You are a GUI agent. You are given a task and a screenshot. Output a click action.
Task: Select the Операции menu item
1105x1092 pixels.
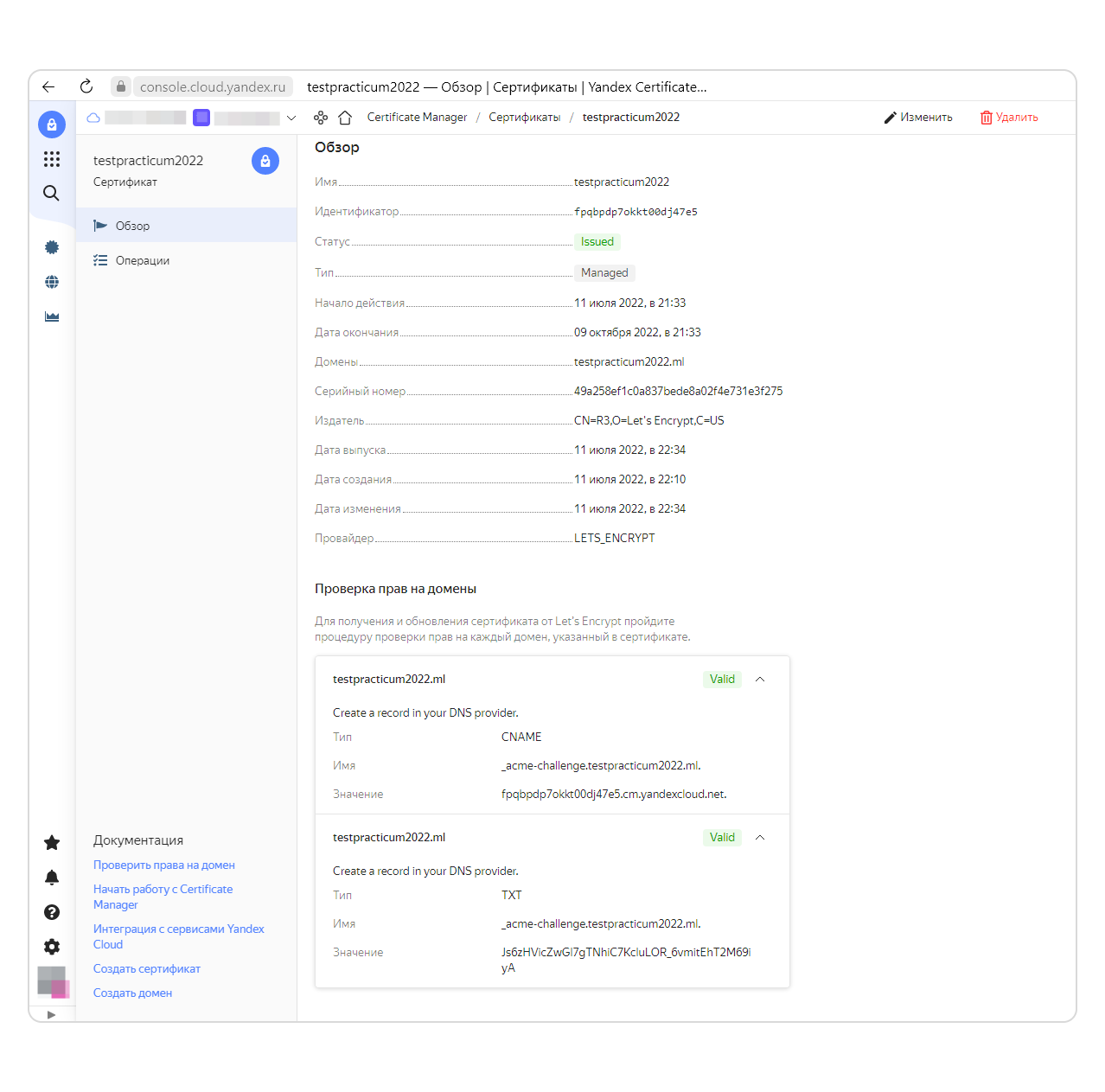coord(186,260)
